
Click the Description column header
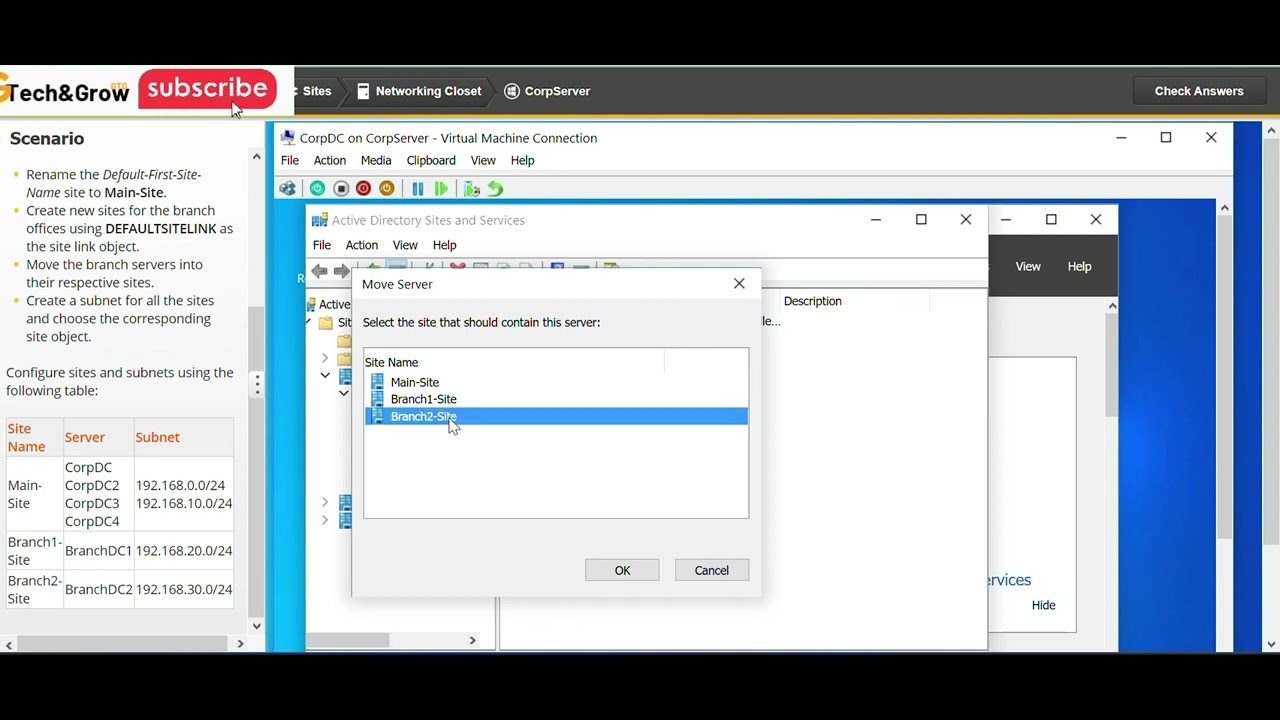813,301
